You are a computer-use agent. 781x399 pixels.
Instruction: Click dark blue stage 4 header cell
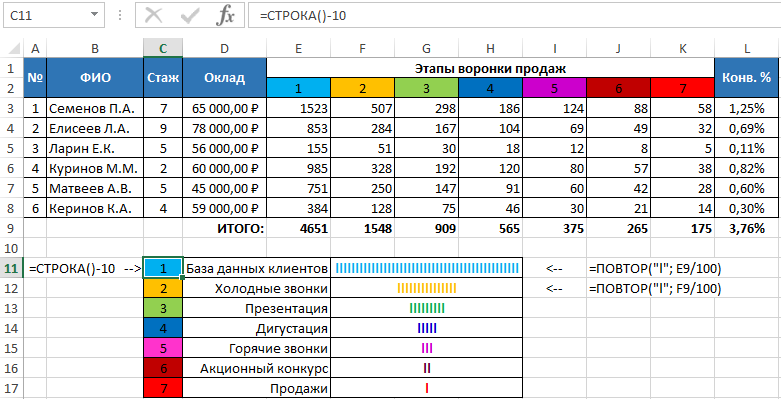(x=491, y=88)
